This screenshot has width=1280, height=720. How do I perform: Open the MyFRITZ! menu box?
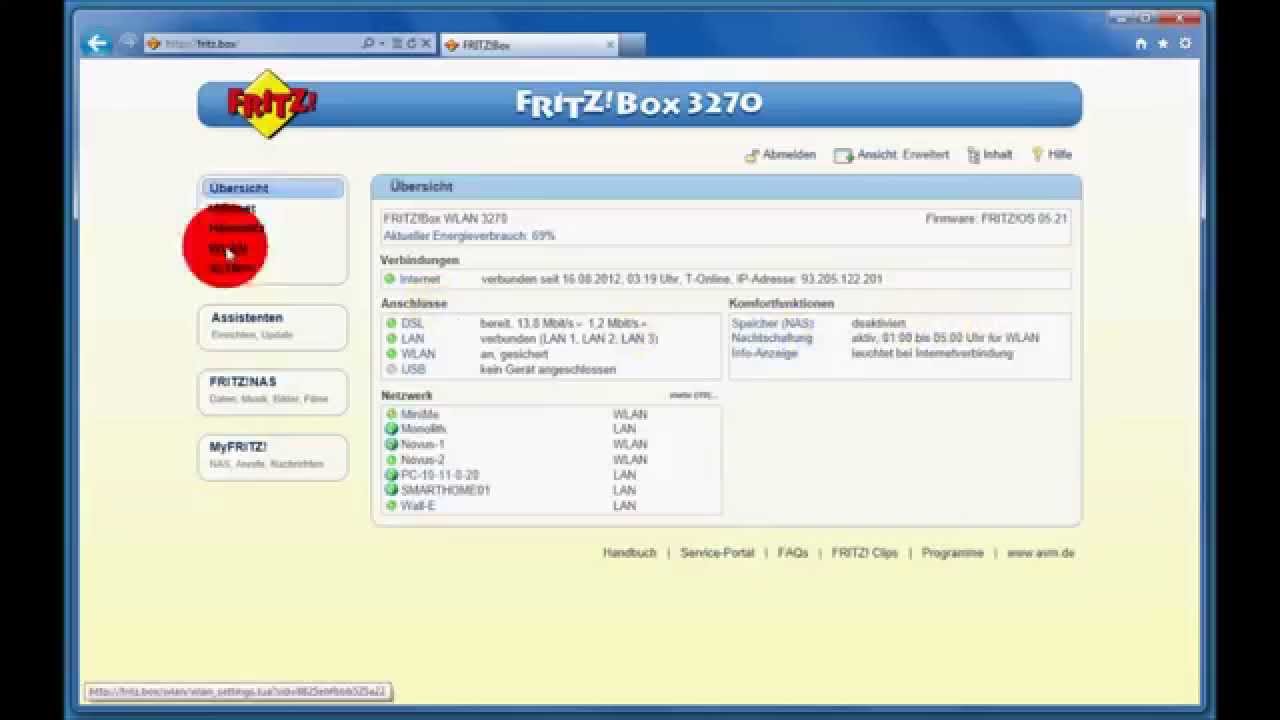273,456
